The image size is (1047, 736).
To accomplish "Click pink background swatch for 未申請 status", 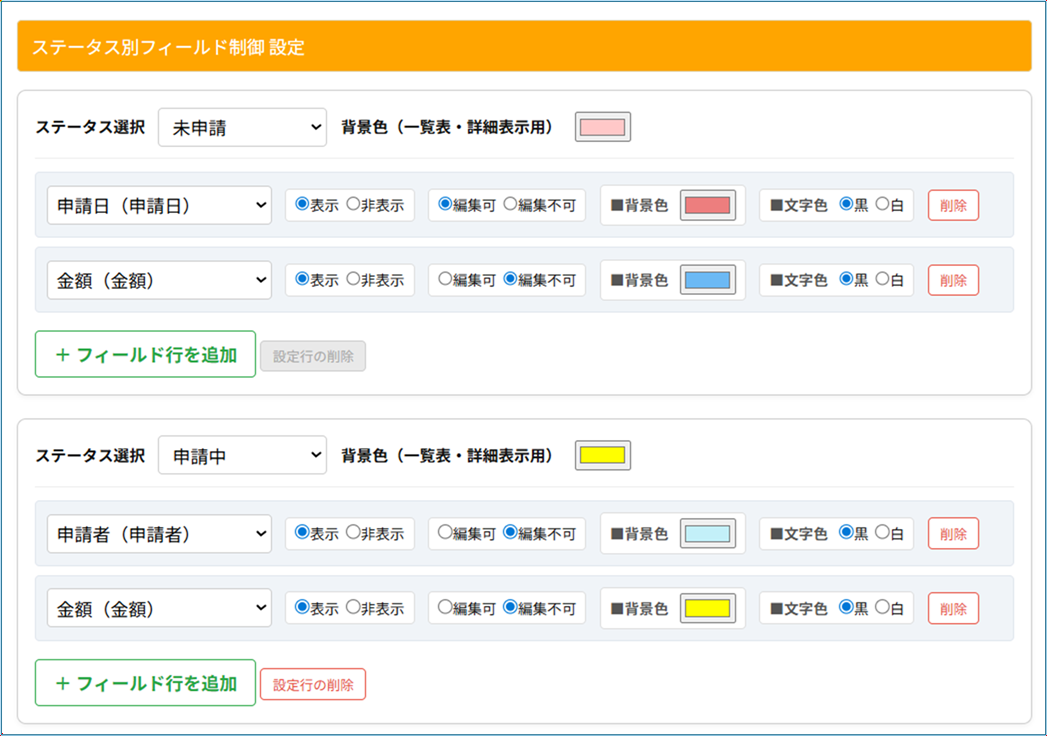I will (x=602, y=128).
